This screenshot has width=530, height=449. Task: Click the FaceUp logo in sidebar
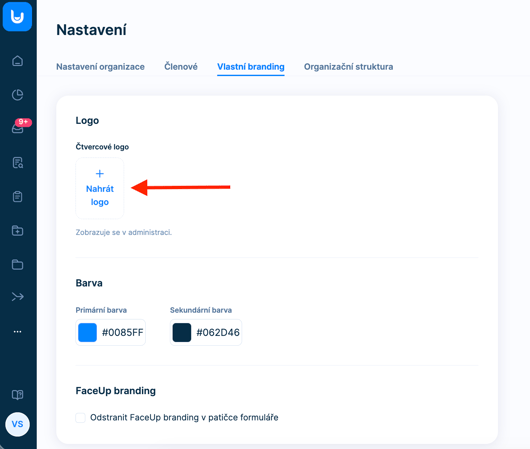(17, 16)
